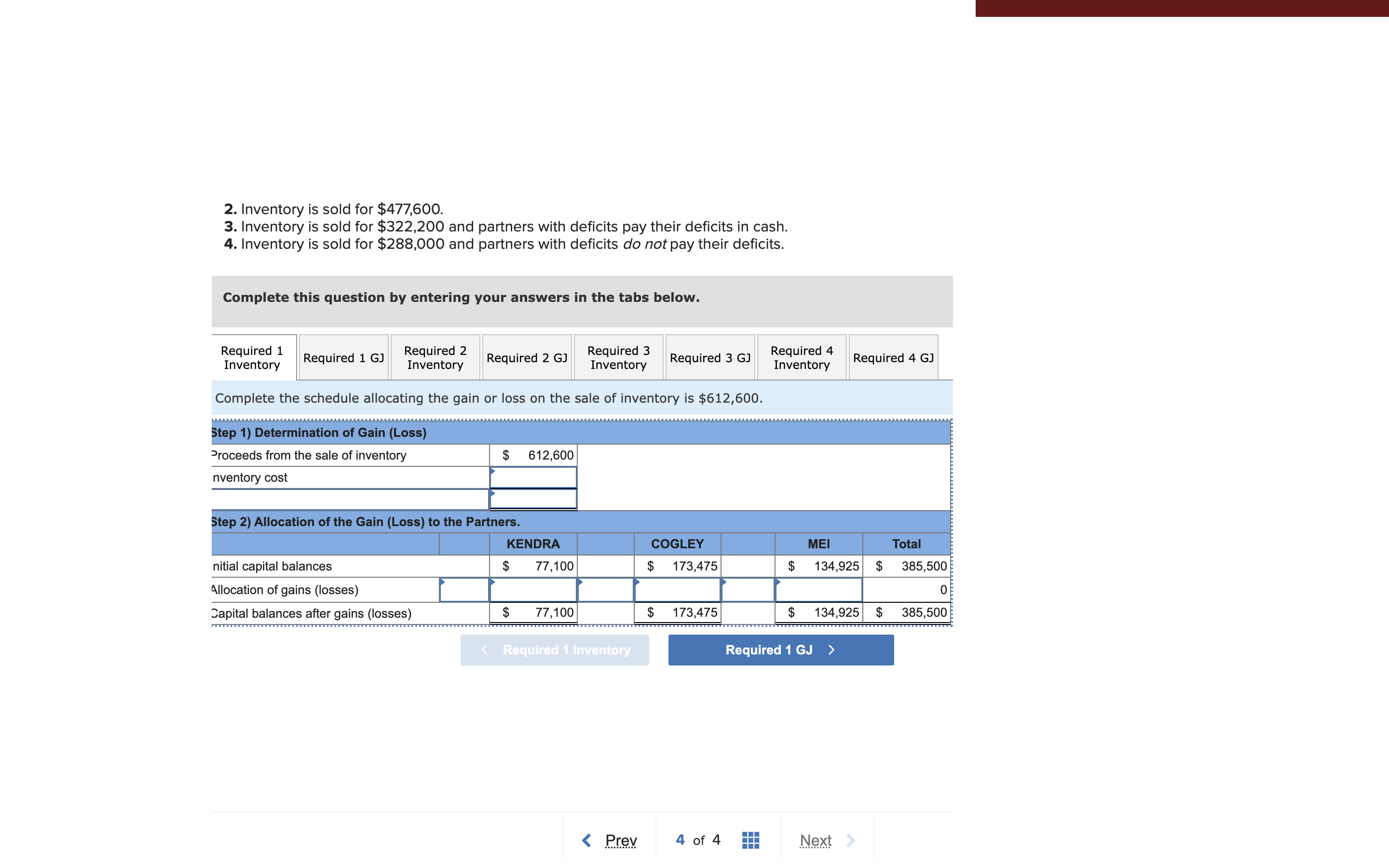The width and height of the screenshot is (1389, 868).
Task: Click gain/loss amount field under Inventory cost
Action: pyautogui.click(x=533, y=500)
